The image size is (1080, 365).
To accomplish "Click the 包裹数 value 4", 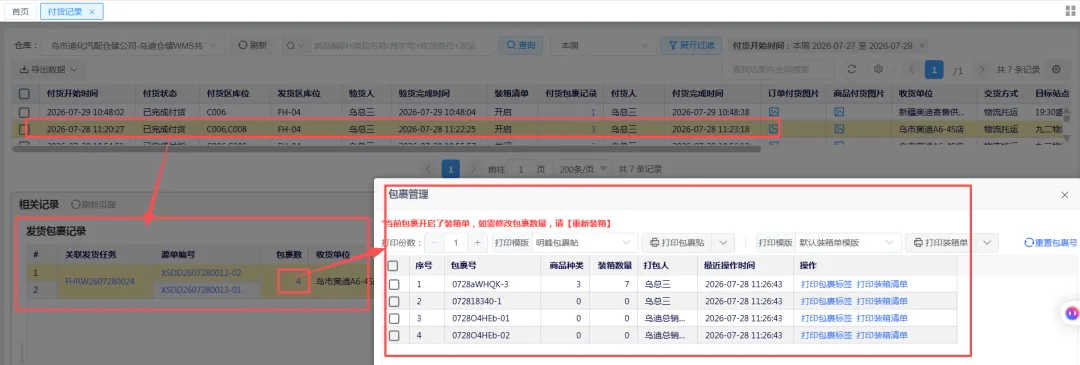I will [298, 281].
